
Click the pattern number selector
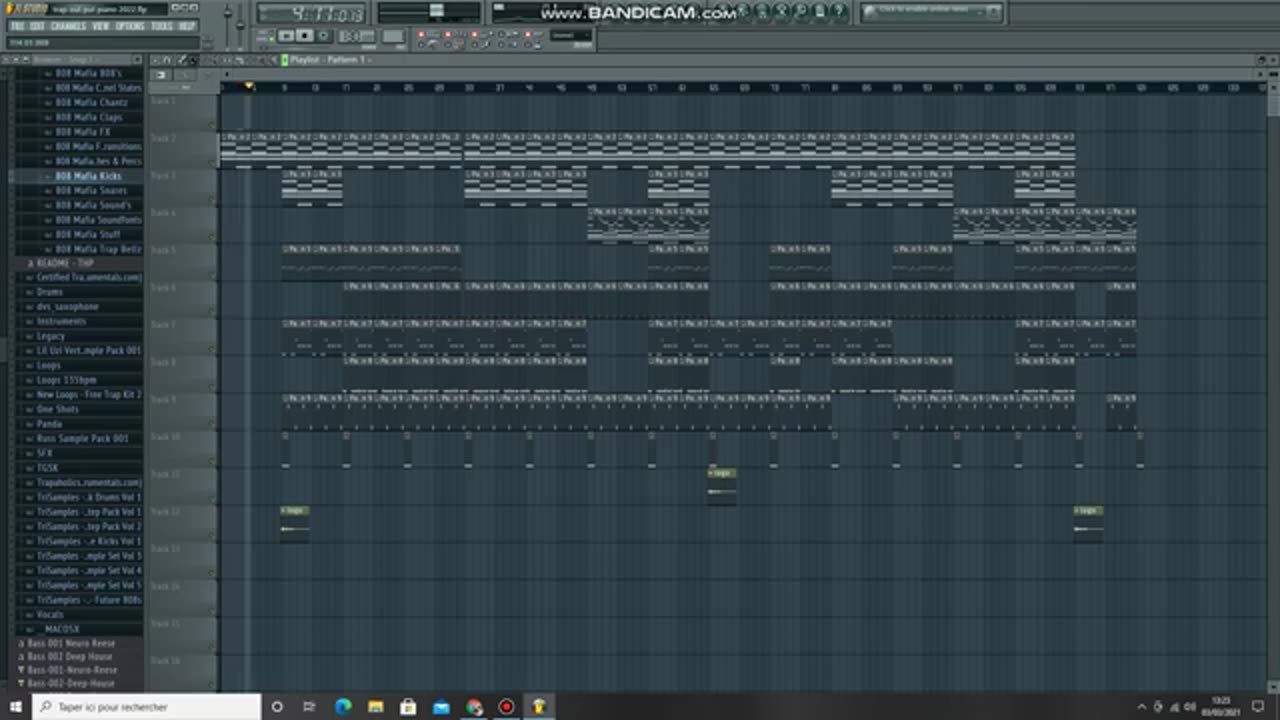point(393,36)
